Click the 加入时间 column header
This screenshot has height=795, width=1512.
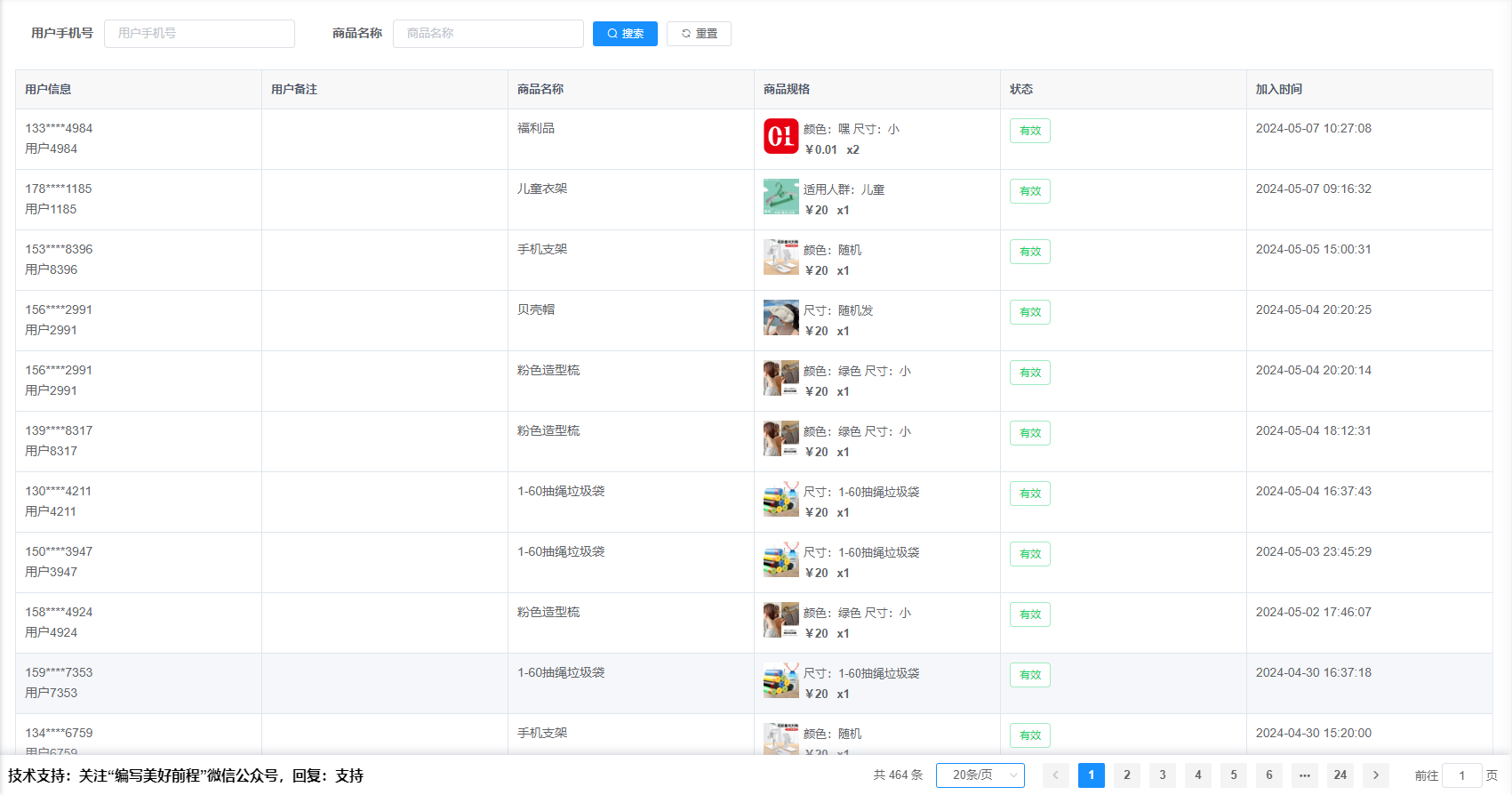point(1278,89)
